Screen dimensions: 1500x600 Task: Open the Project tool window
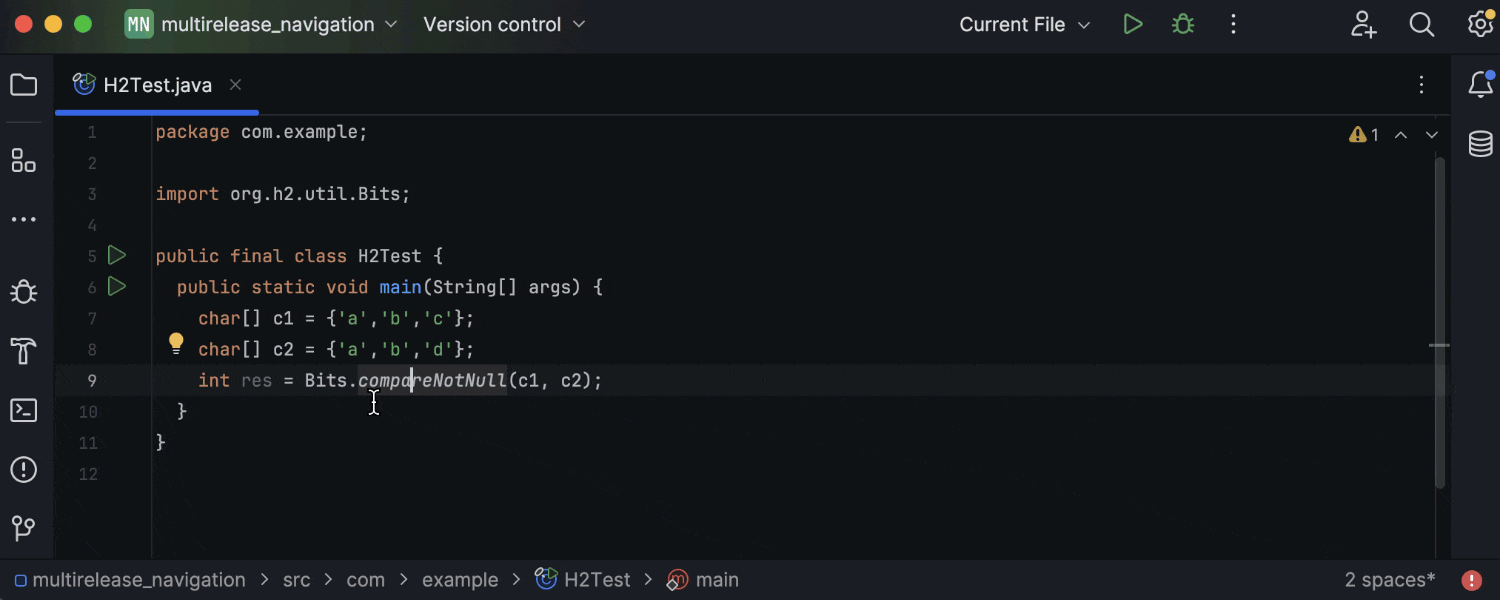(x=23, y=84)
